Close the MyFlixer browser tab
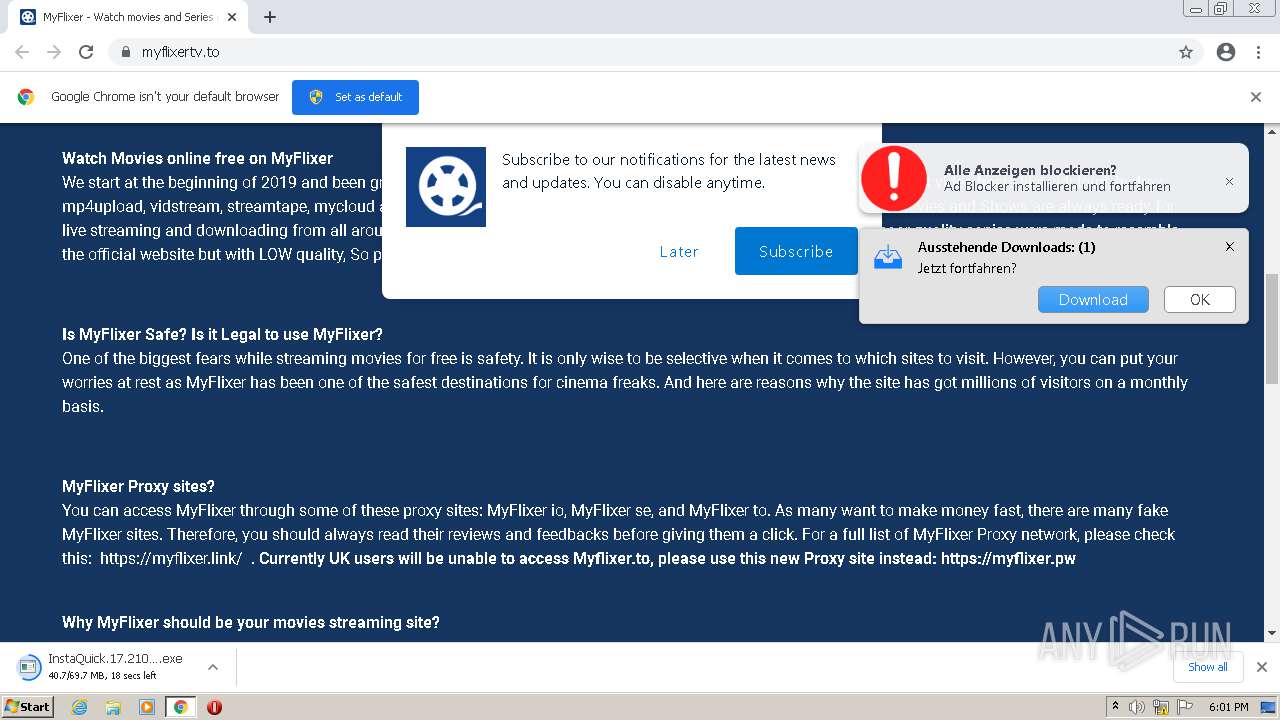 point(232,17)
